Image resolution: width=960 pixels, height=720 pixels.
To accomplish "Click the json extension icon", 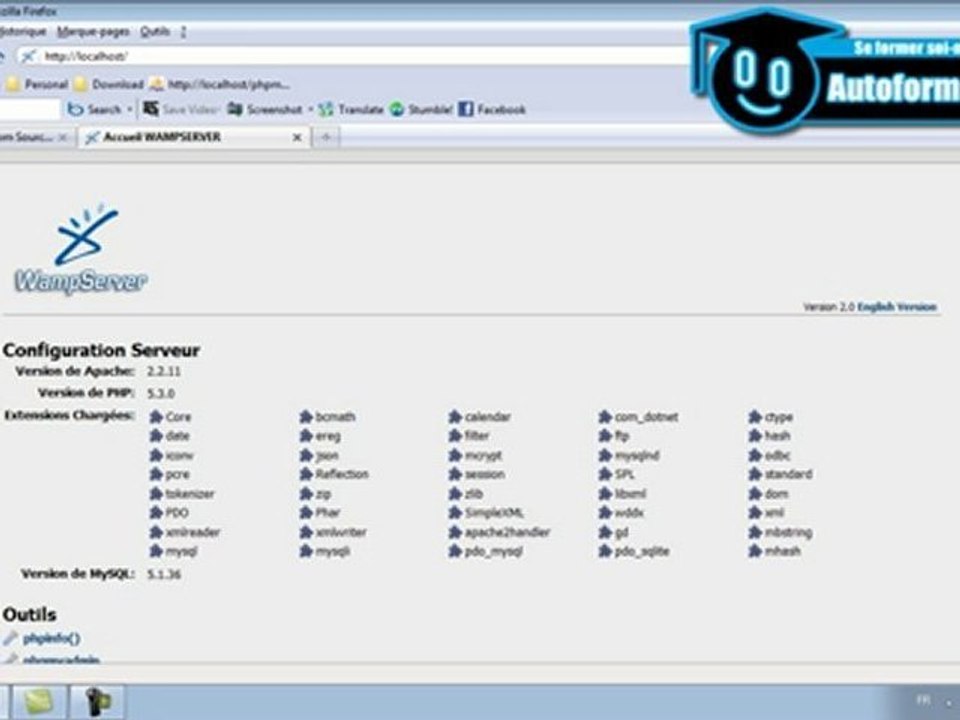I will point(306,456).
